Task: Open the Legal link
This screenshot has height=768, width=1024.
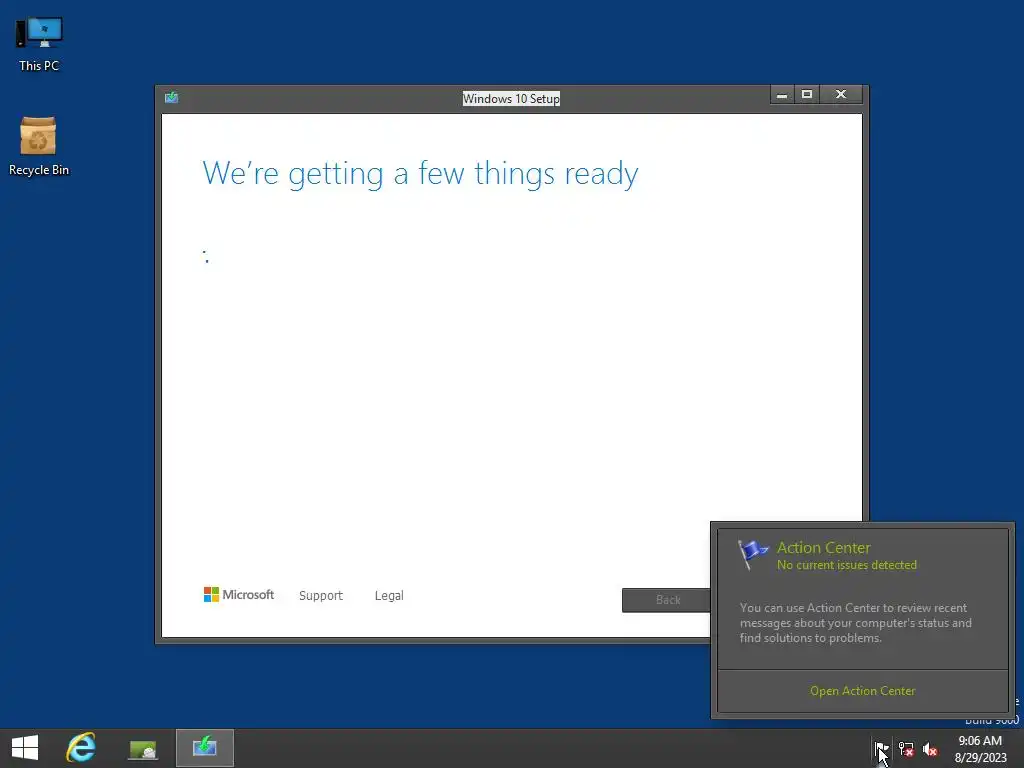Action: [x=389, y=596]
